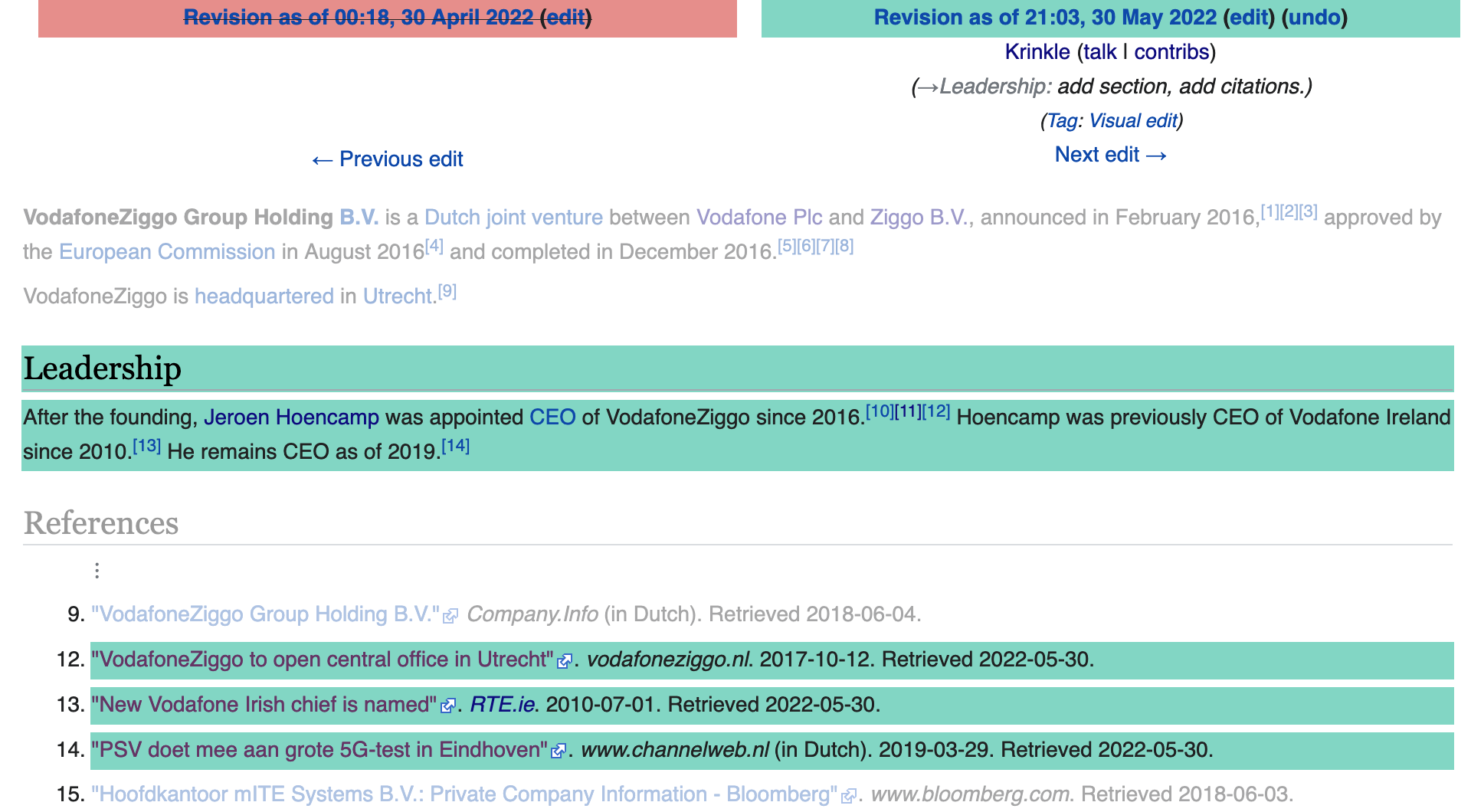Click text "www.channelweb.nl" in reference 14
The image size is (1471, 812).
pos(675,750)
